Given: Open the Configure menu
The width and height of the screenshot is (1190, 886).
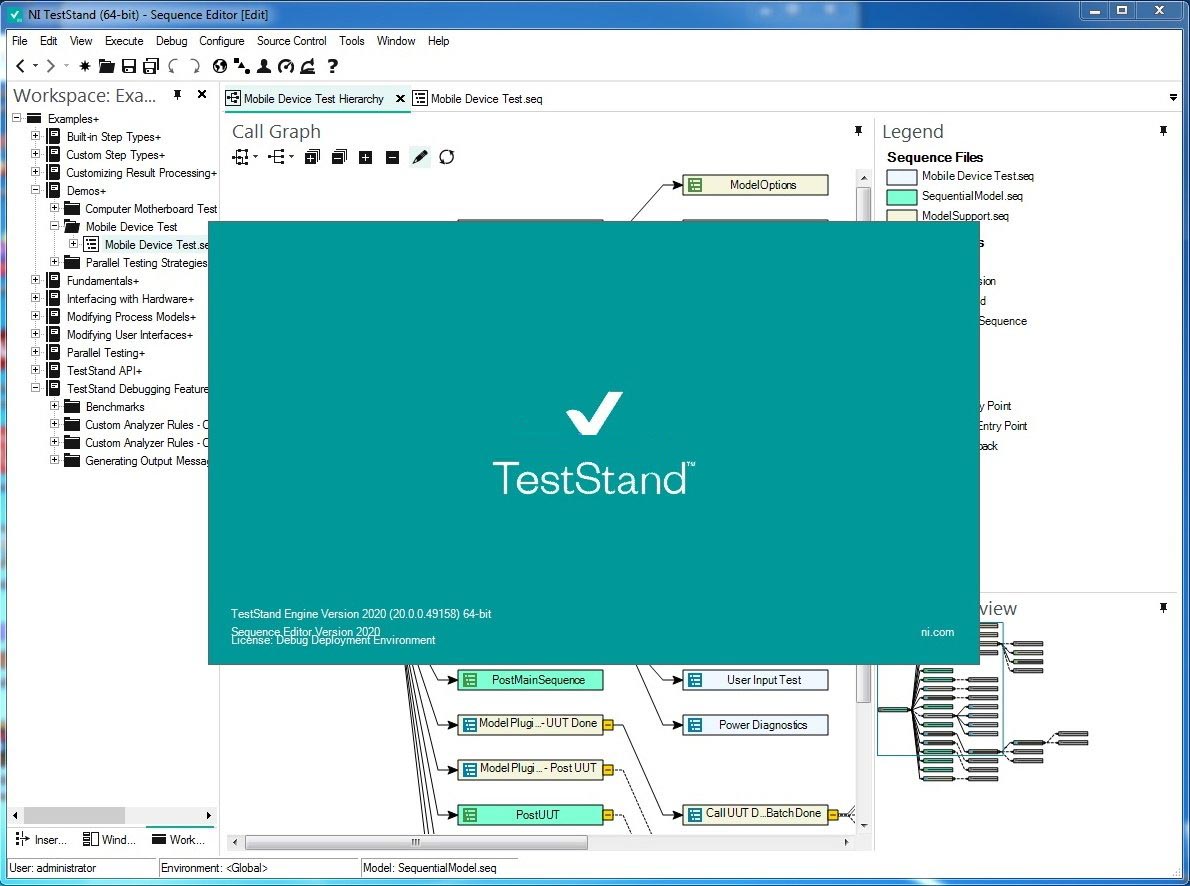Looking at the screenshot, I should (x=222, y=41).
